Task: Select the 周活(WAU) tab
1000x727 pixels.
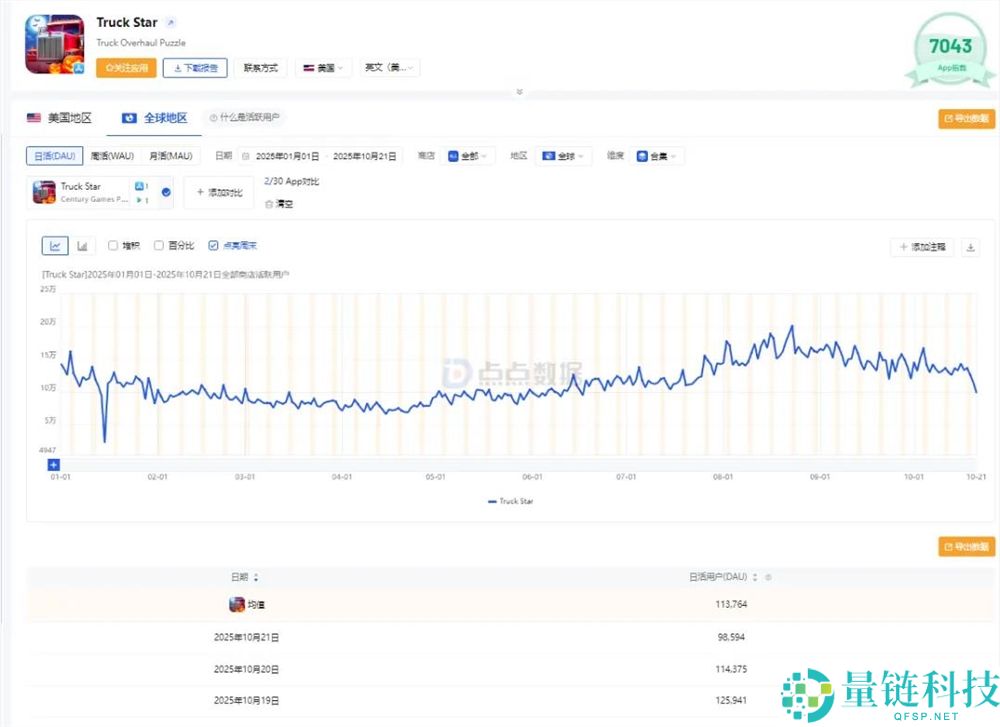Action: pos(113,155)
